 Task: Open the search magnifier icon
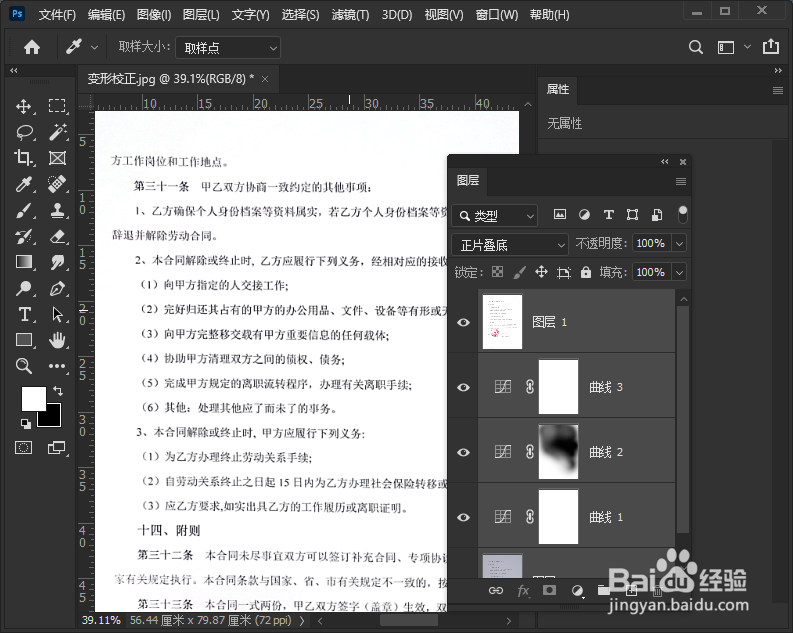(x=696, y=48)
